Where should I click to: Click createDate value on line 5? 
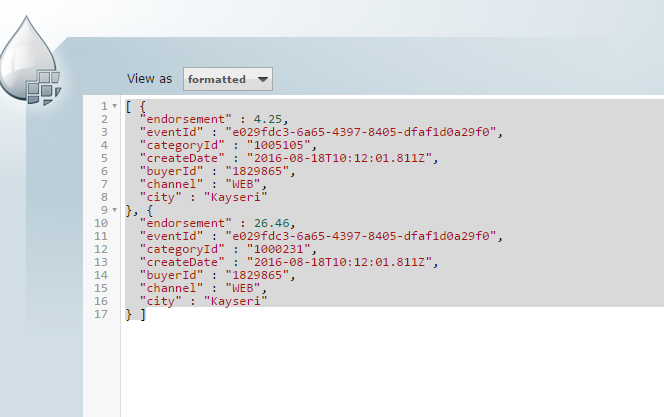tap(339, 158)
